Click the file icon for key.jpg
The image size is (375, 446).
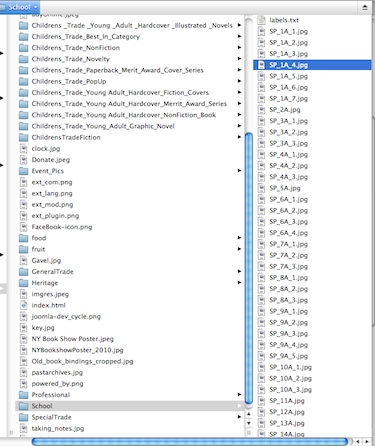point(24,328)
